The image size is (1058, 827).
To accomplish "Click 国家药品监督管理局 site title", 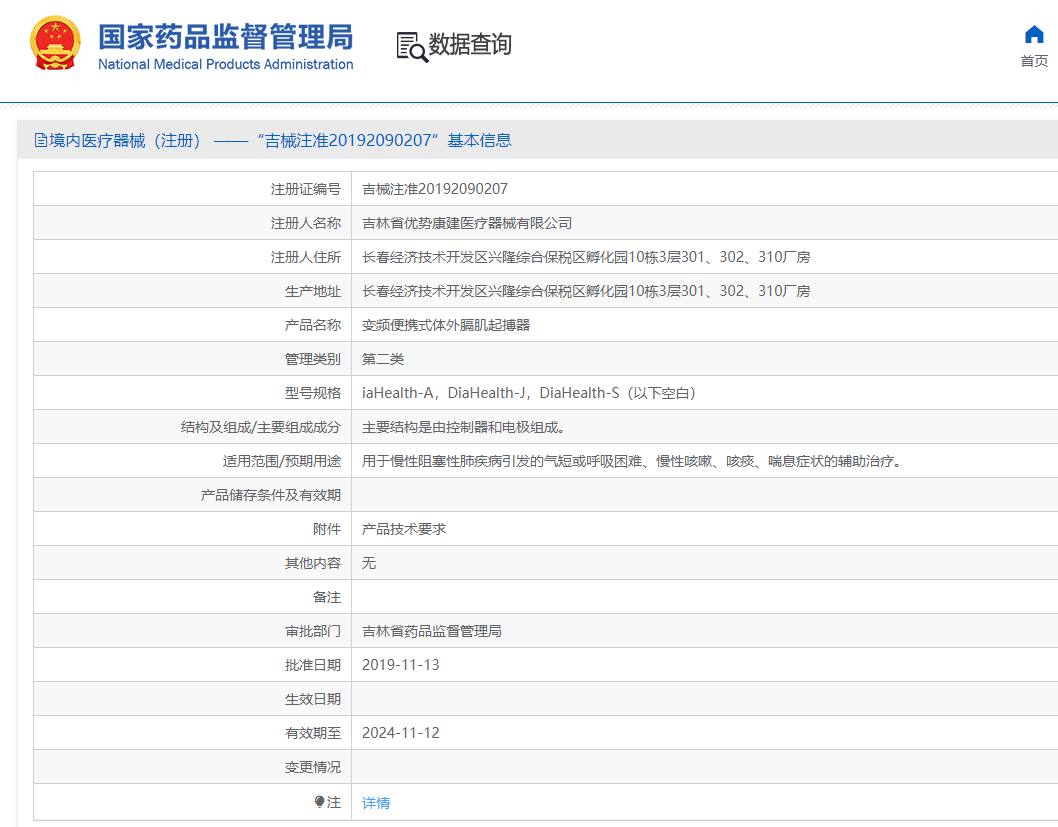I will (225, 36).
